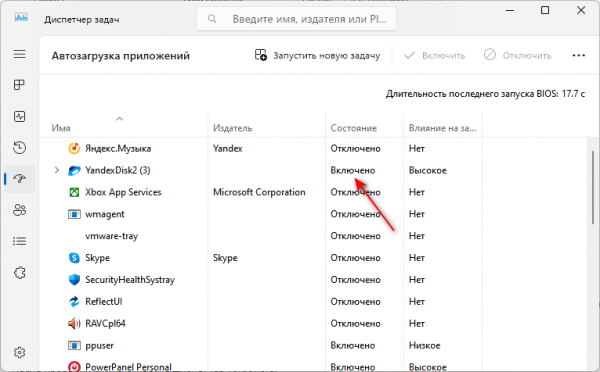This screenshot has width=600, height=372.
Task: Click the wmagent app icon
Action: (74, 214)
